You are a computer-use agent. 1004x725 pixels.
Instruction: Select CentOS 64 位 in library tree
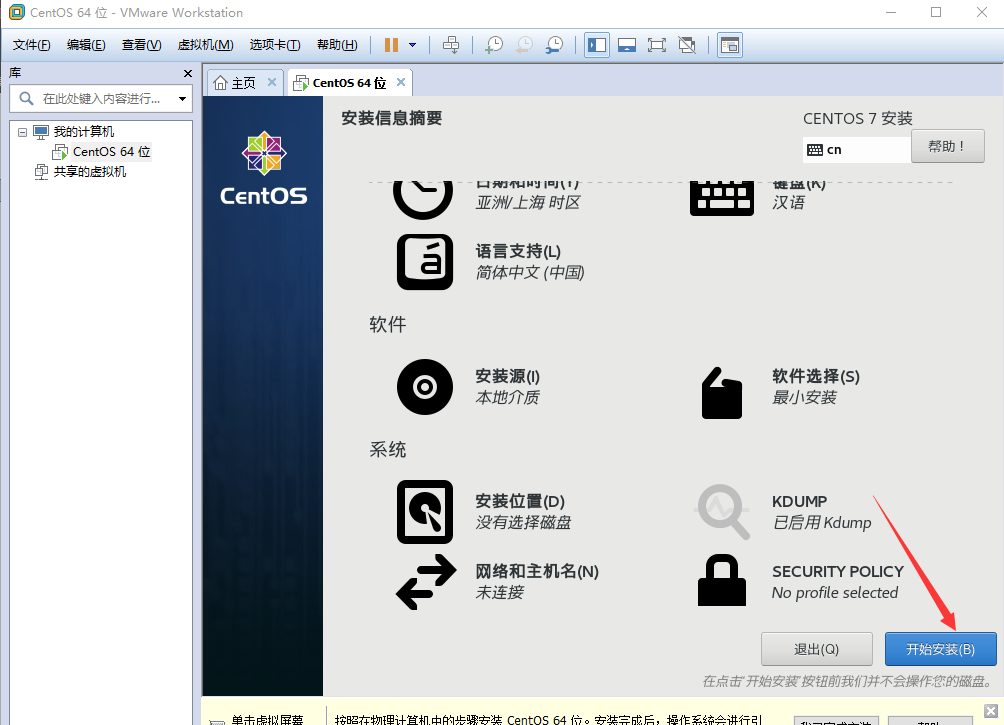(111, 152)
